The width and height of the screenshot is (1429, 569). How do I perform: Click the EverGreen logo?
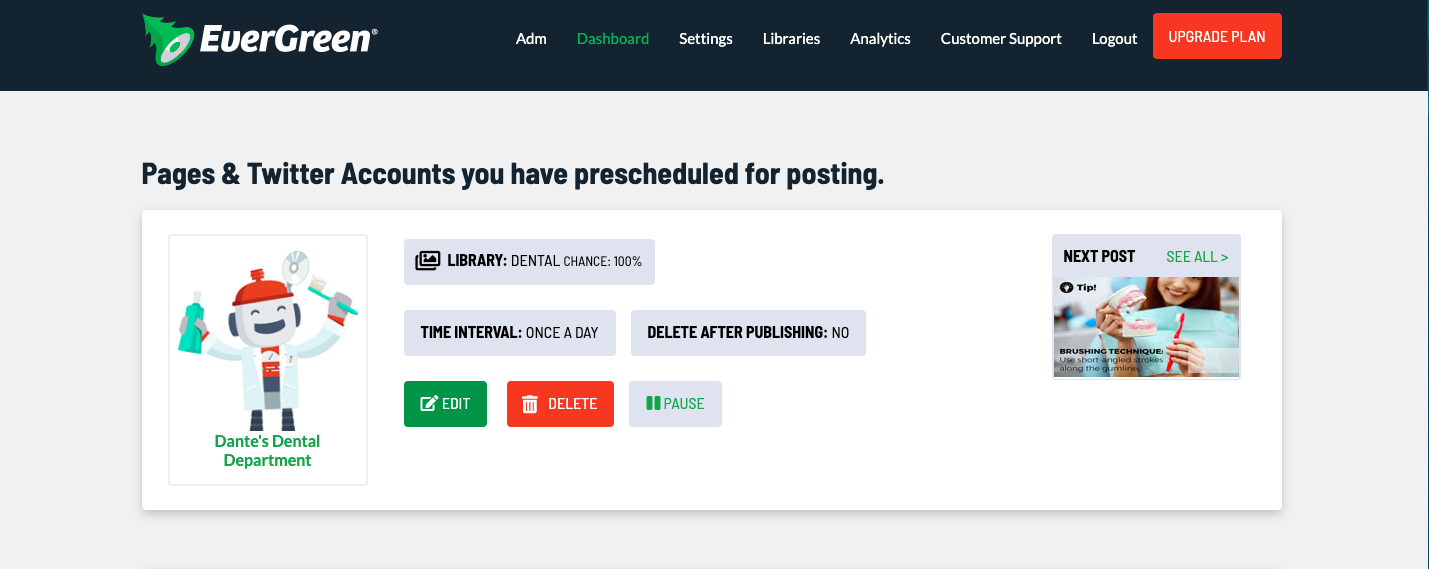(x=260, y=40)
